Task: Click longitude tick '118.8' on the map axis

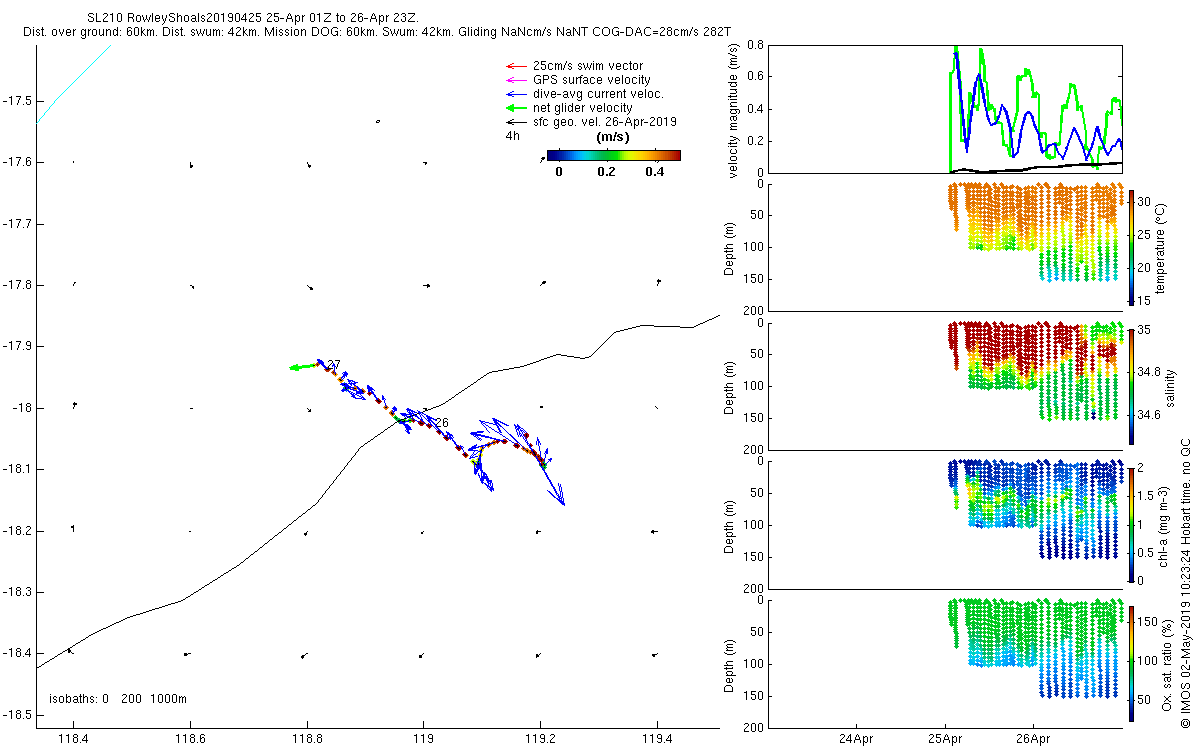Action: click(307, 739)
